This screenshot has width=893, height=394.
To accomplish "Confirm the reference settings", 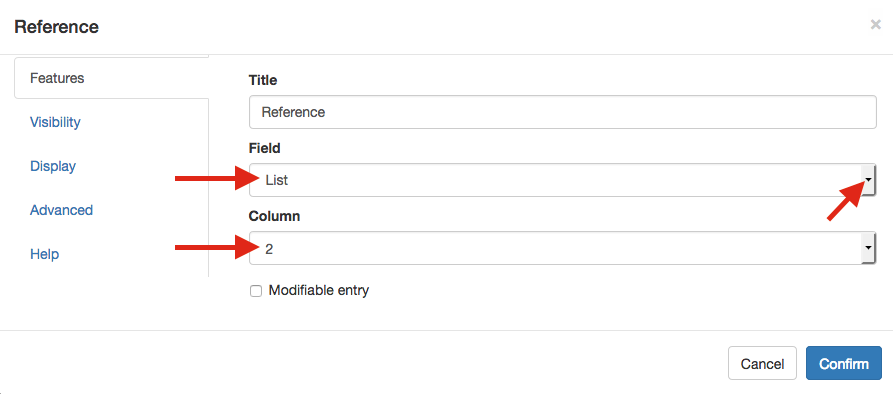I will tap(843, 363).
